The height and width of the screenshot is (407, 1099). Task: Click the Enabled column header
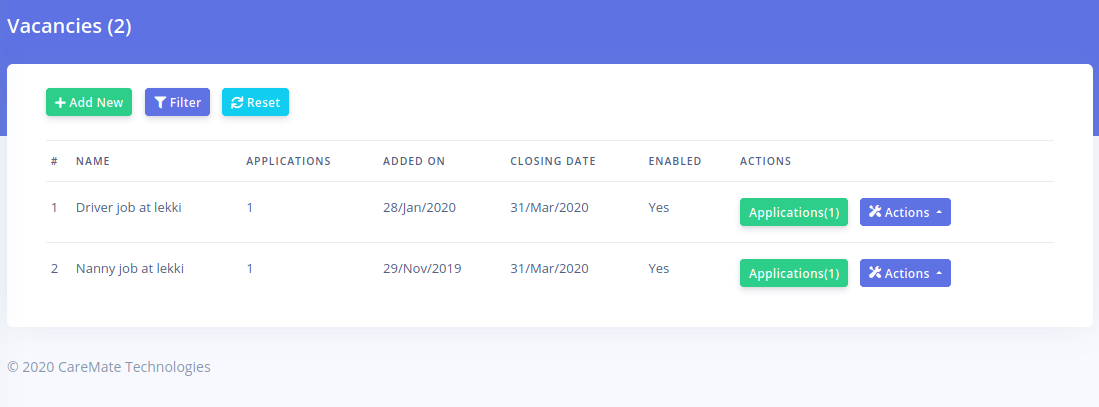tap(675, 161)
